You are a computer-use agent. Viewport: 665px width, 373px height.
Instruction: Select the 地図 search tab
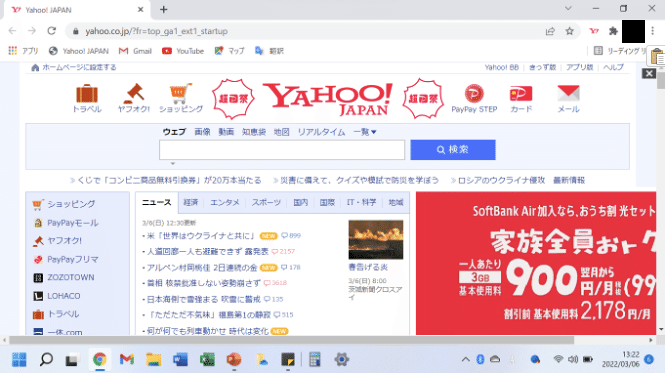coord(281,132)
